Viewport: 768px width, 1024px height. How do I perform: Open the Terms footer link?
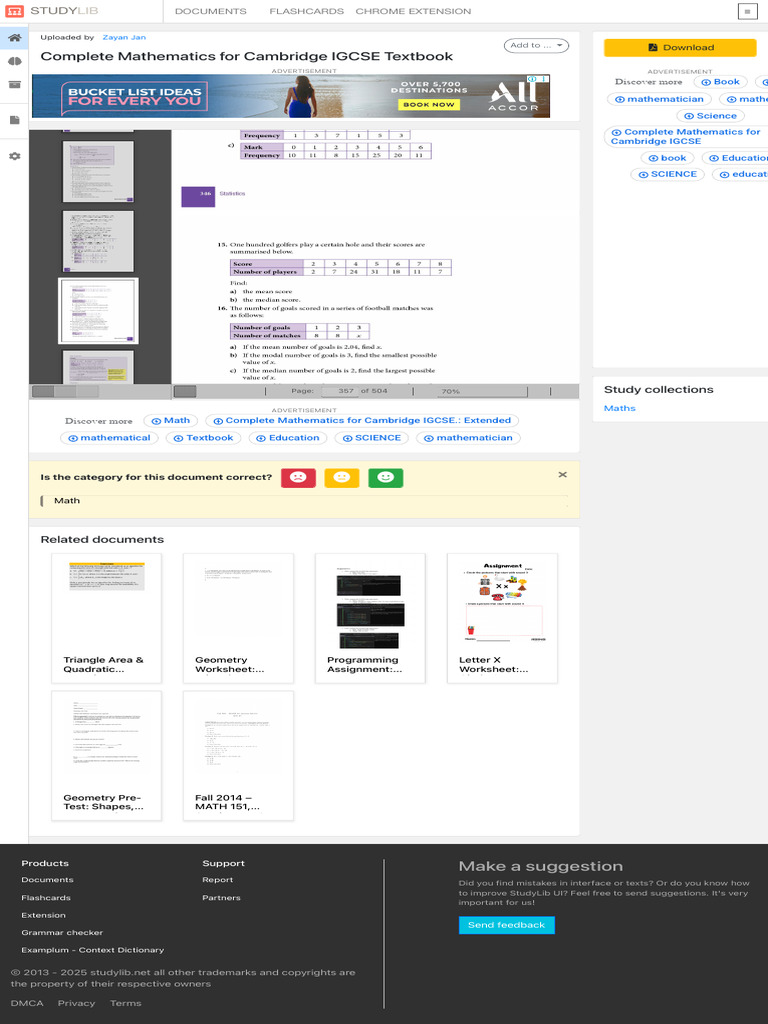coord(125,1004)
